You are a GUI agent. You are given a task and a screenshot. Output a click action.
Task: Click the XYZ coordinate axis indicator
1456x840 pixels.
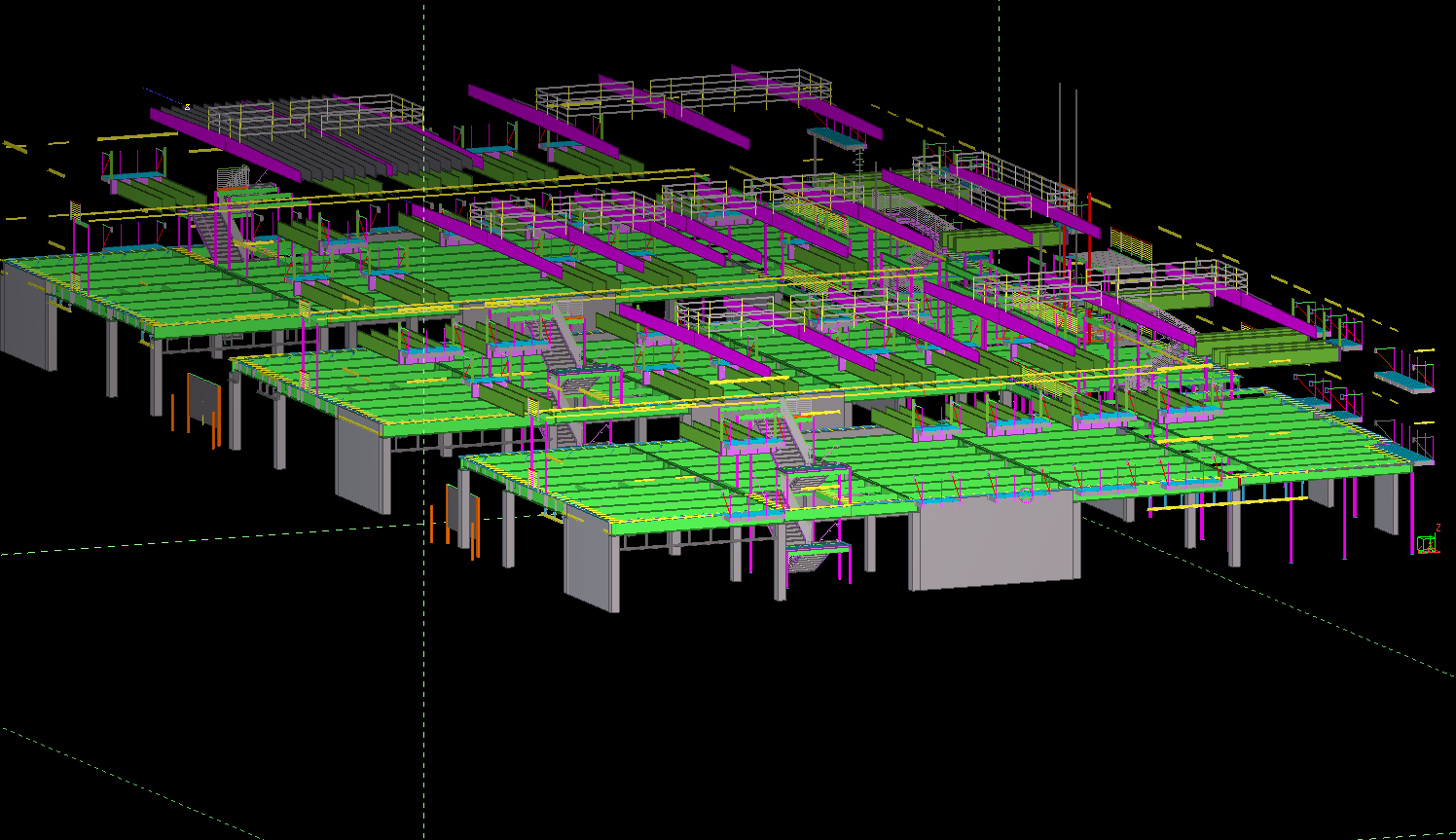click(x=1428, y=541)
